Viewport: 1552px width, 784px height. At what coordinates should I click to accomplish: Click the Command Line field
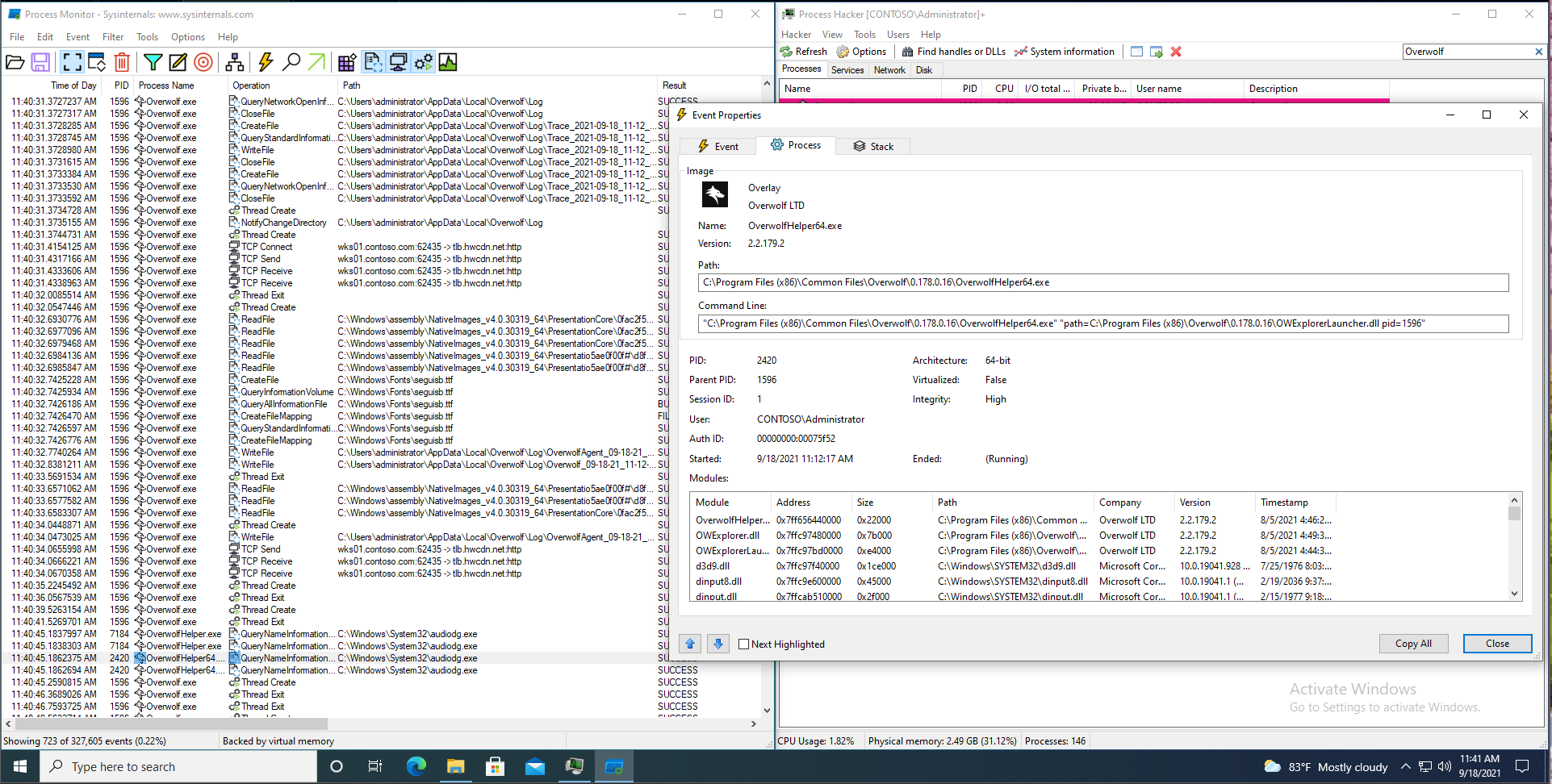point(1102,323)
